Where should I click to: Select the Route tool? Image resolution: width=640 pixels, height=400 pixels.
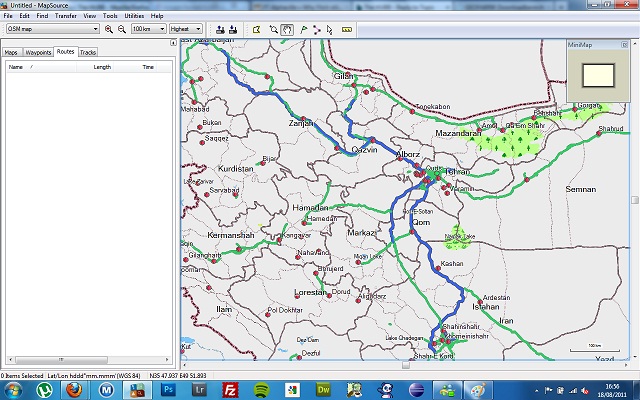point(317,29)
